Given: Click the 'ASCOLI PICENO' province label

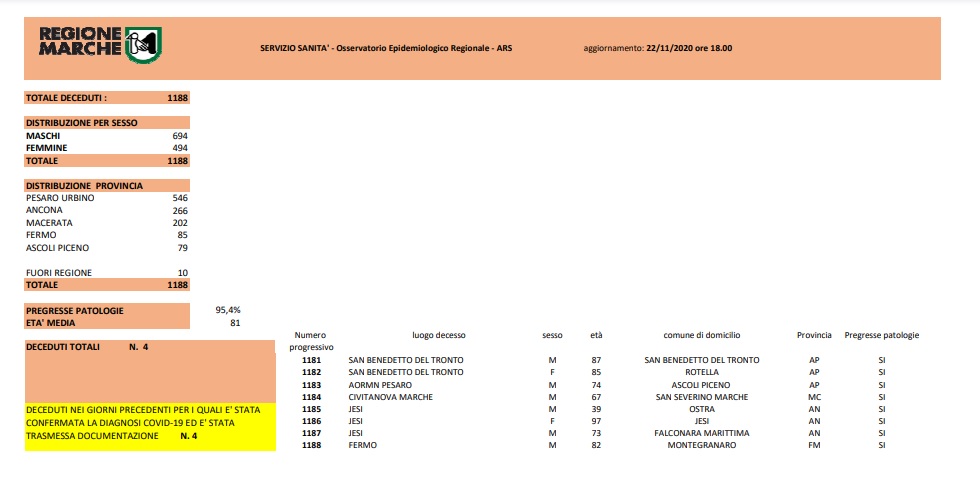Looking at the screenshot, I should (x=58, y=248).
